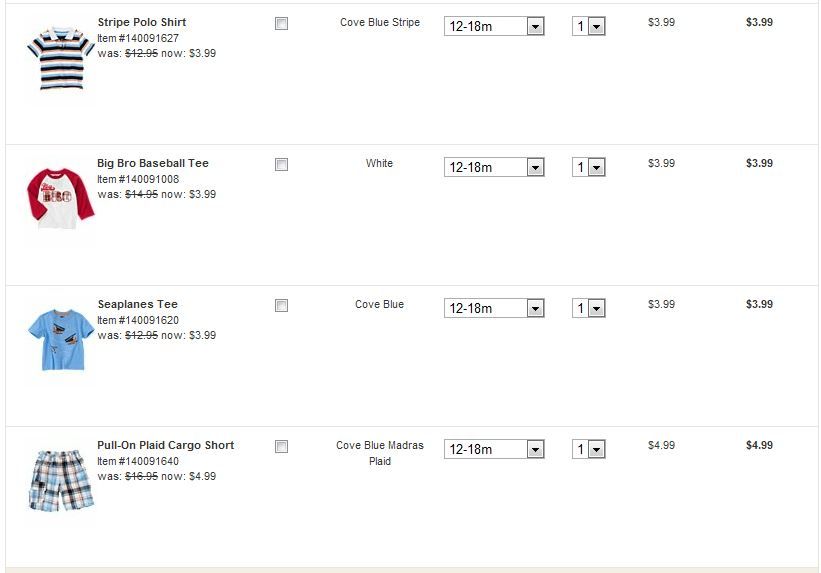Image resolution: width=821 pixels, height=573 pixels.
Task: Open quantity dropdown for Stripe Polo Shirt
Action: 589,27
